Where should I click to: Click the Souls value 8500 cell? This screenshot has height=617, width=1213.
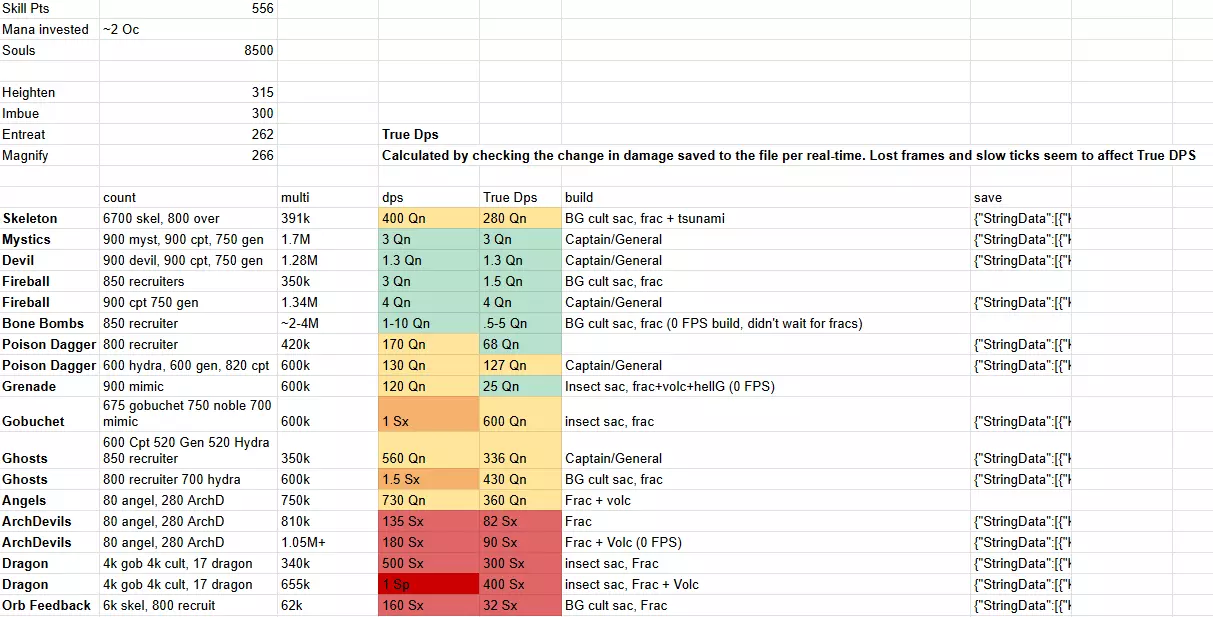188,50
